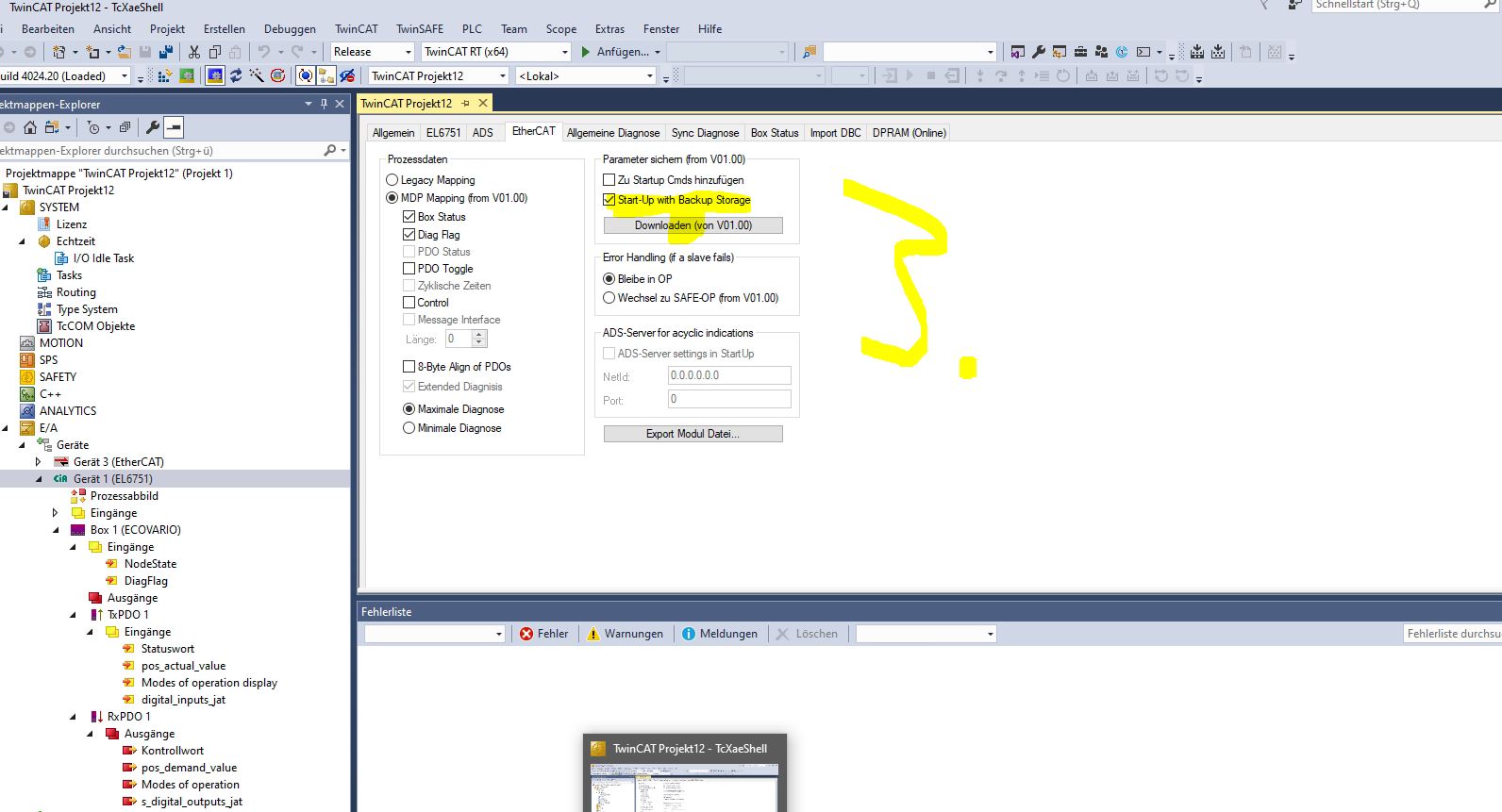Select Minimale Diagnose radio button
The height and width of the screenshot is (812, 1502).
409,428
